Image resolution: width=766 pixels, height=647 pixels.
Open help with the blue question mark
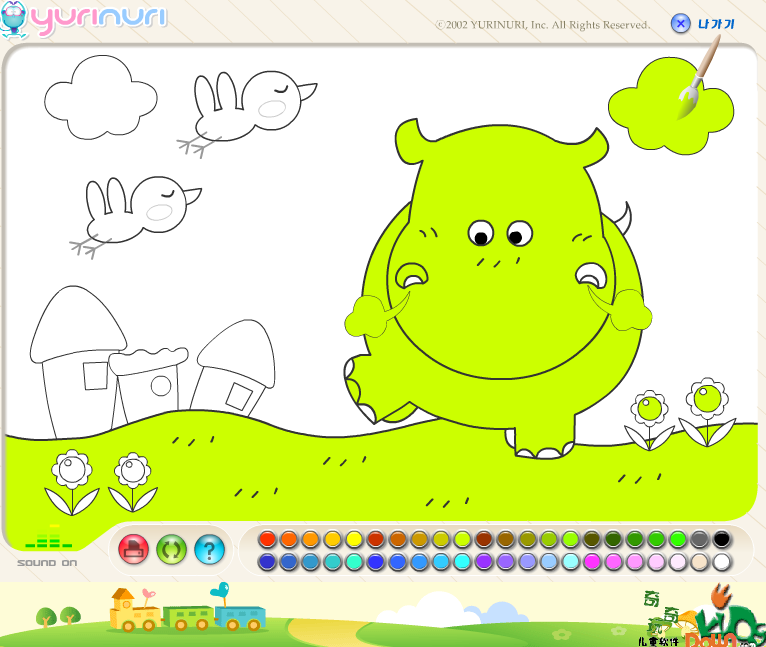[x=209, y=548]
